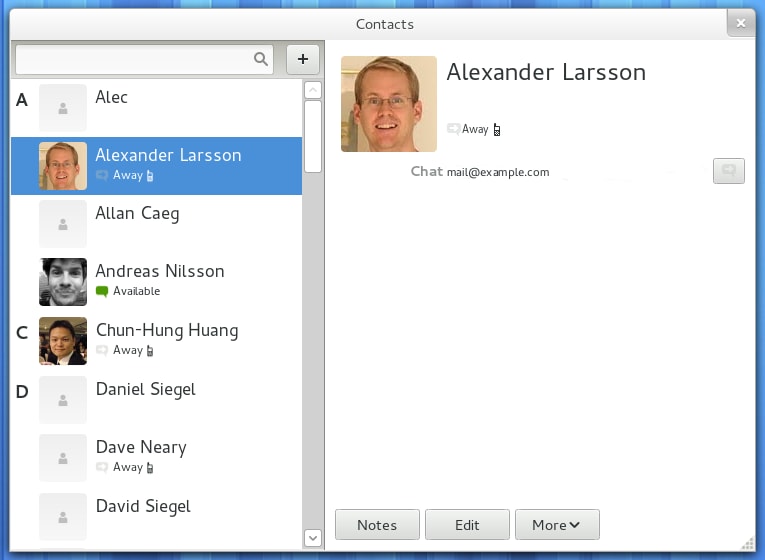
Task: Click the contact list's up arrow
Action: tap(313, 90)
